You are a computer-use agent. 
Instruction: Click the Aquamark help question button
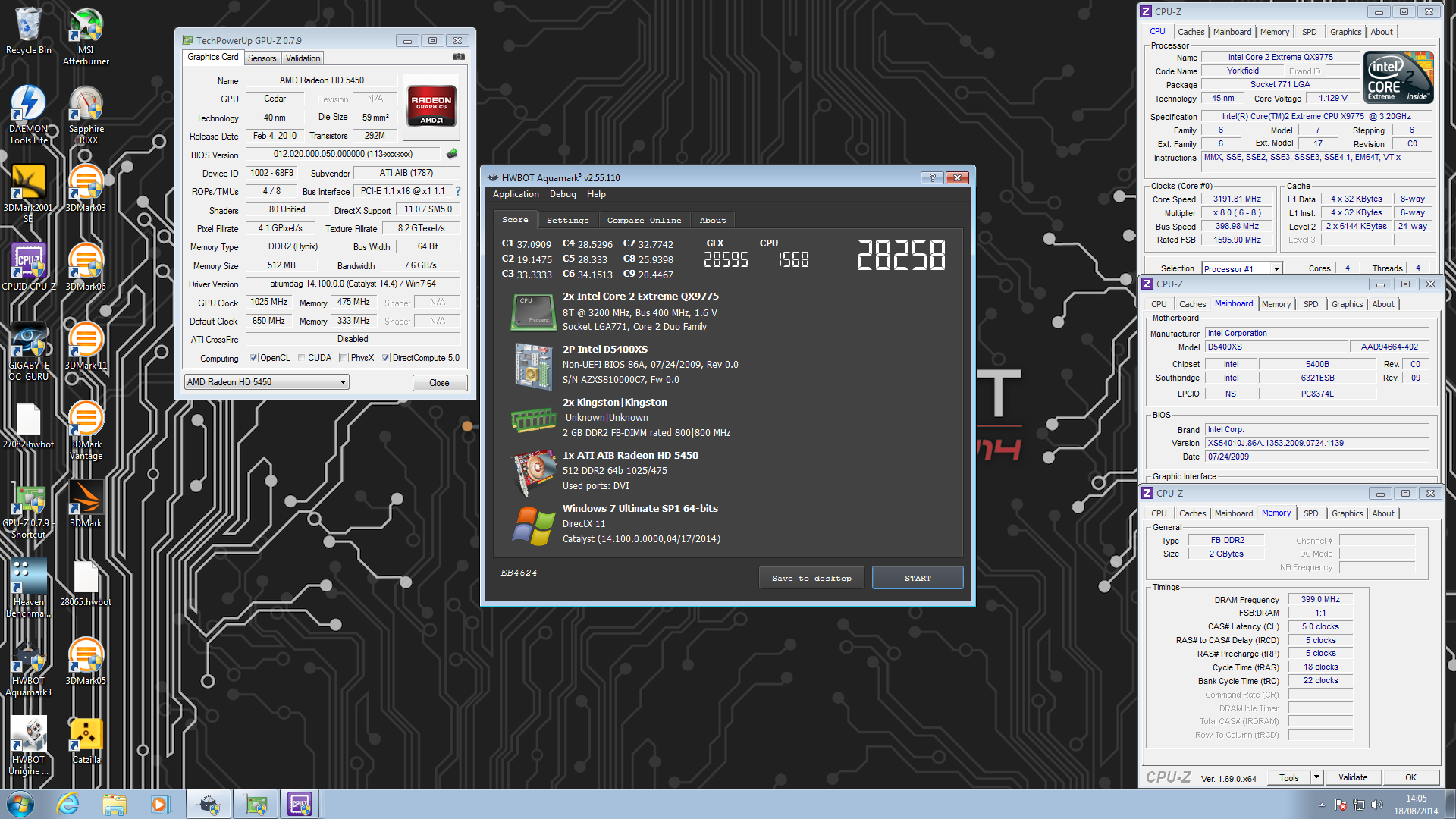(x=932, y=177)
